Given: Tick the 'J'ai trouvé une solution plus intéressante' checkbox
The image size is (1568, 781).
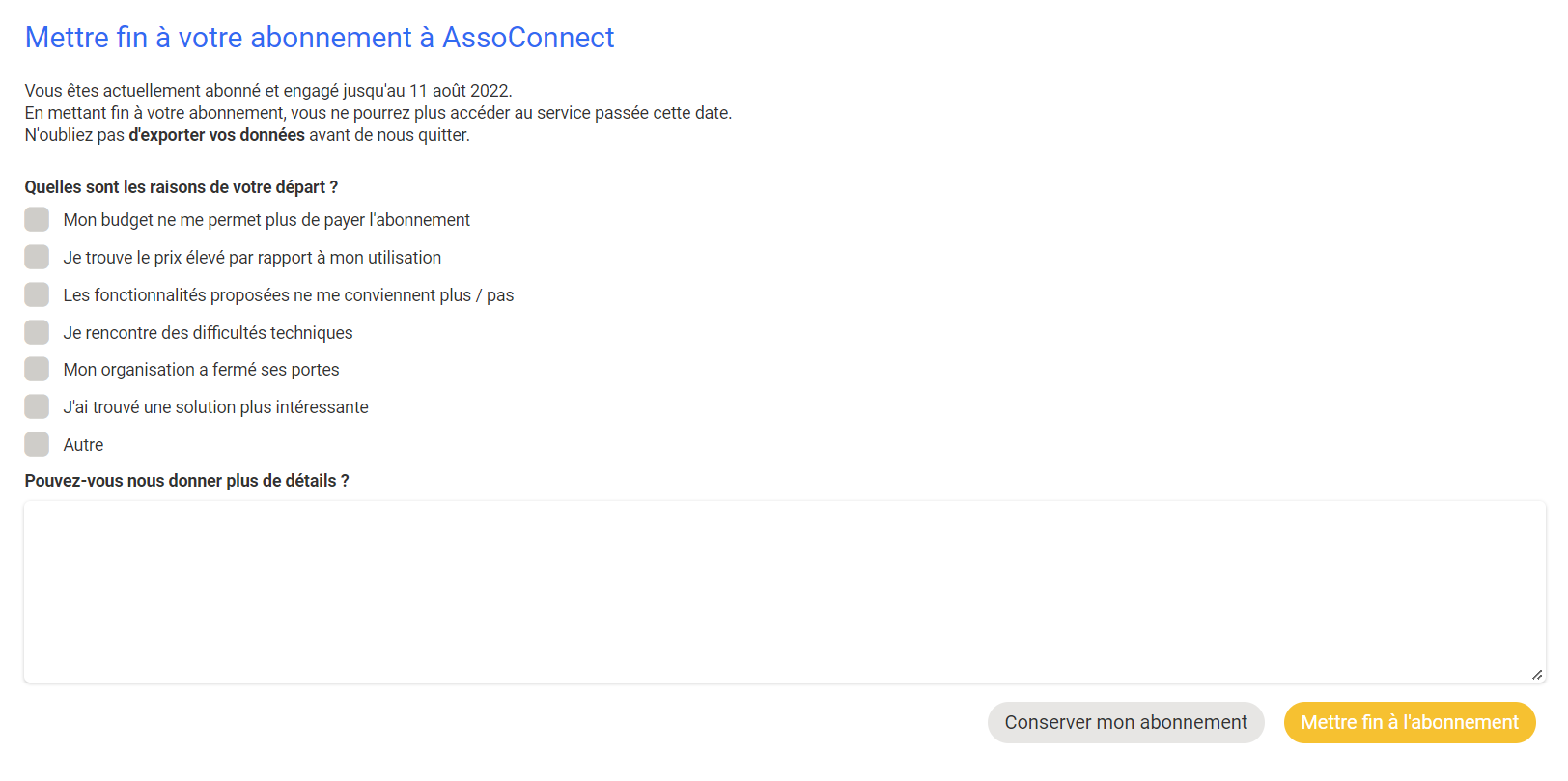Looking at the screenshot, I should [37, 406].
